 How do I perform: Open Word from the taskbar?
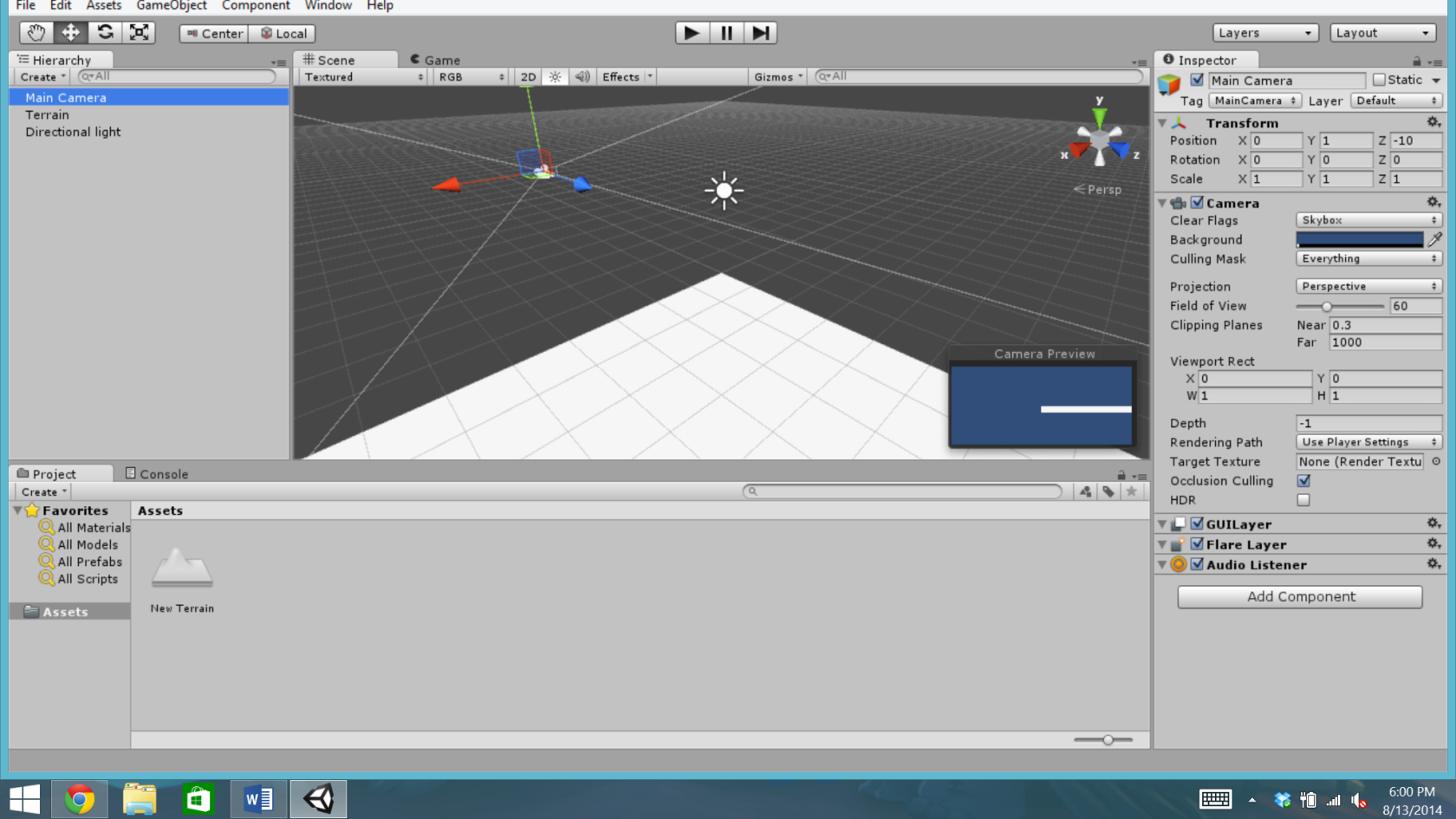click(258, 798)
